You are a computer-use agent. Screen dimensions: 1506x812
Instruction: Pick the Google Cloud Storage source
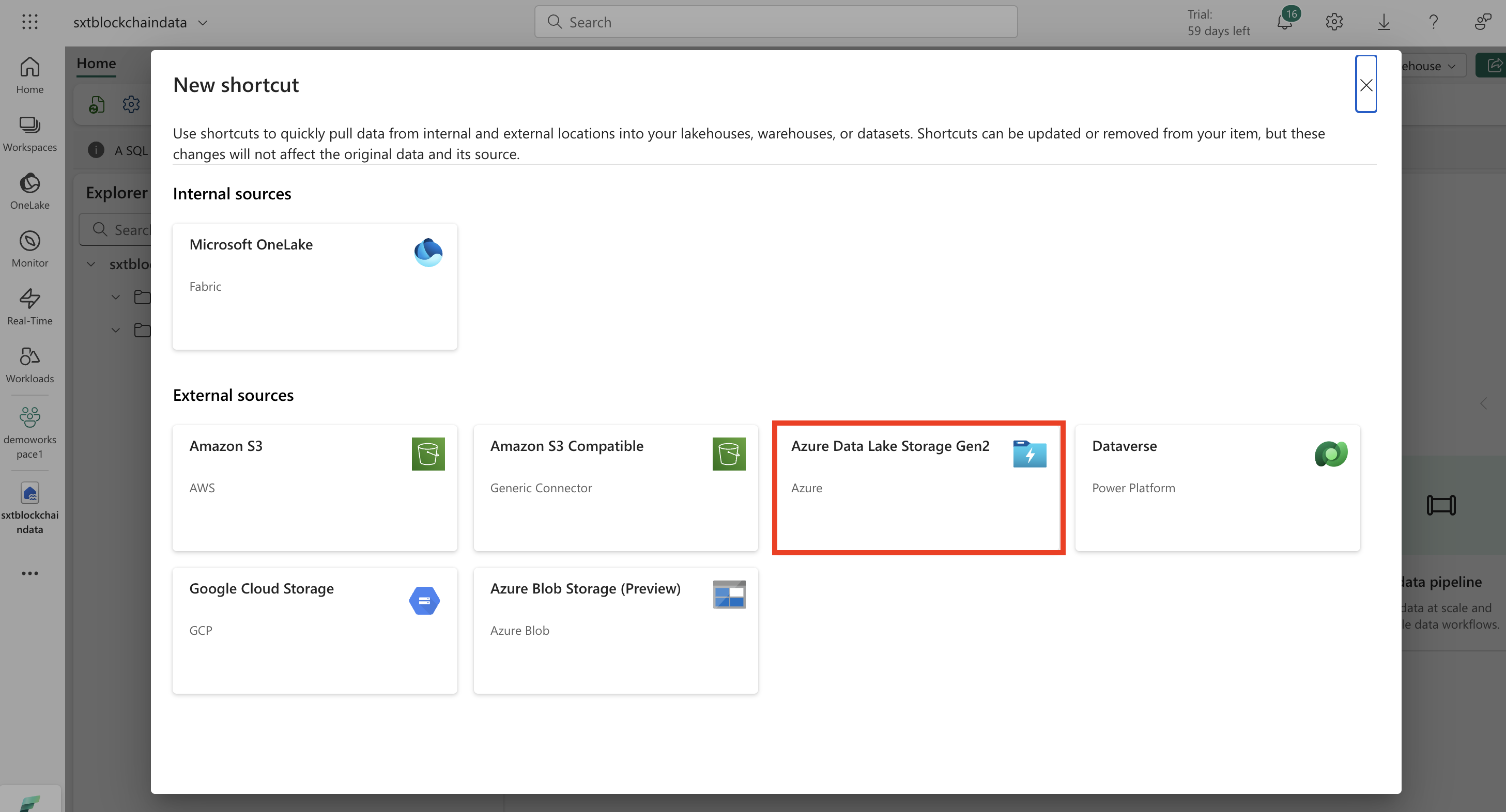tap(315, 630)
